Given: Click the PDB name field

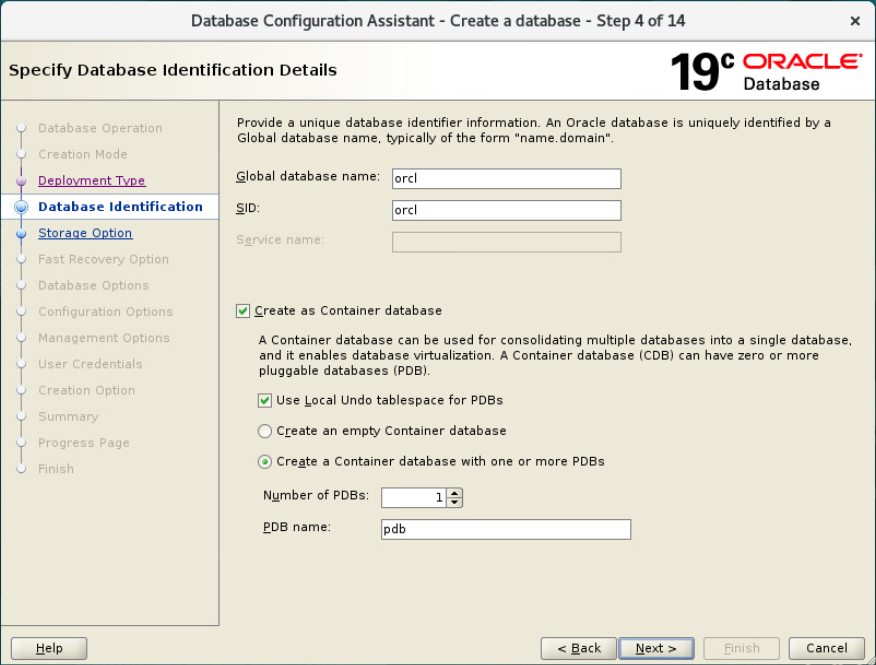Looking at the screenshot, I should [506, 529].
